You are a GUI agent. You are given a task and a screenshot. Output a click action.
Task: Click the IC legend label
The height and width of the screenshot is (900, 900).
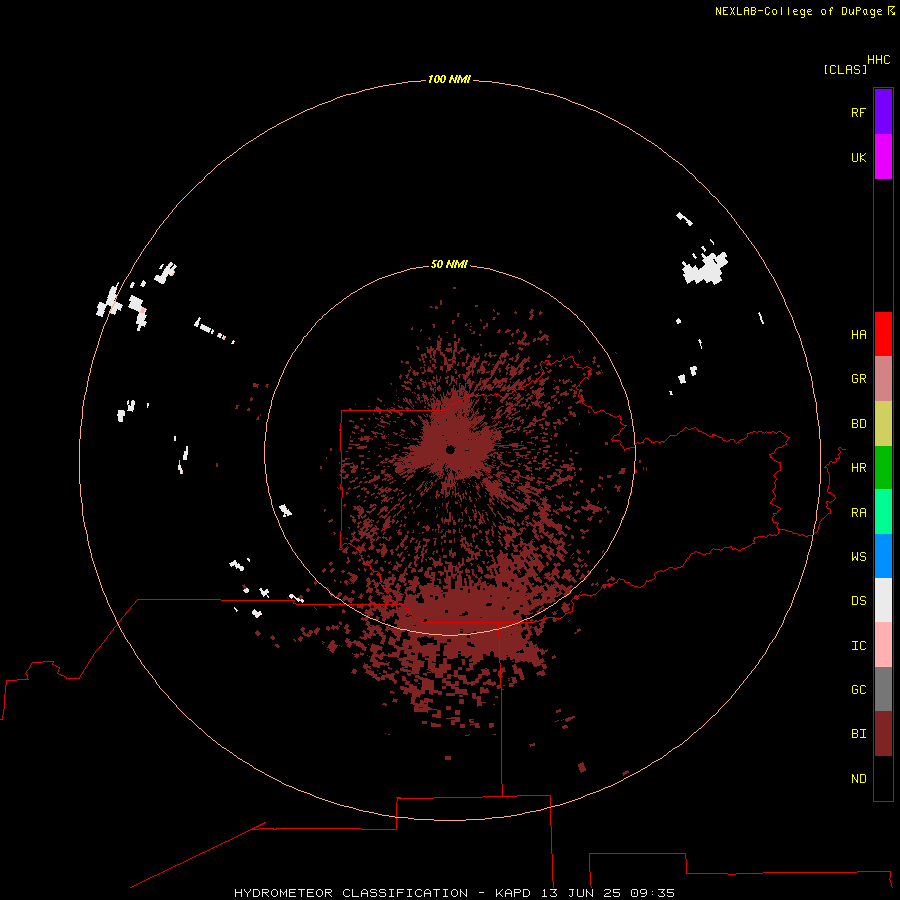click(858, 645)
